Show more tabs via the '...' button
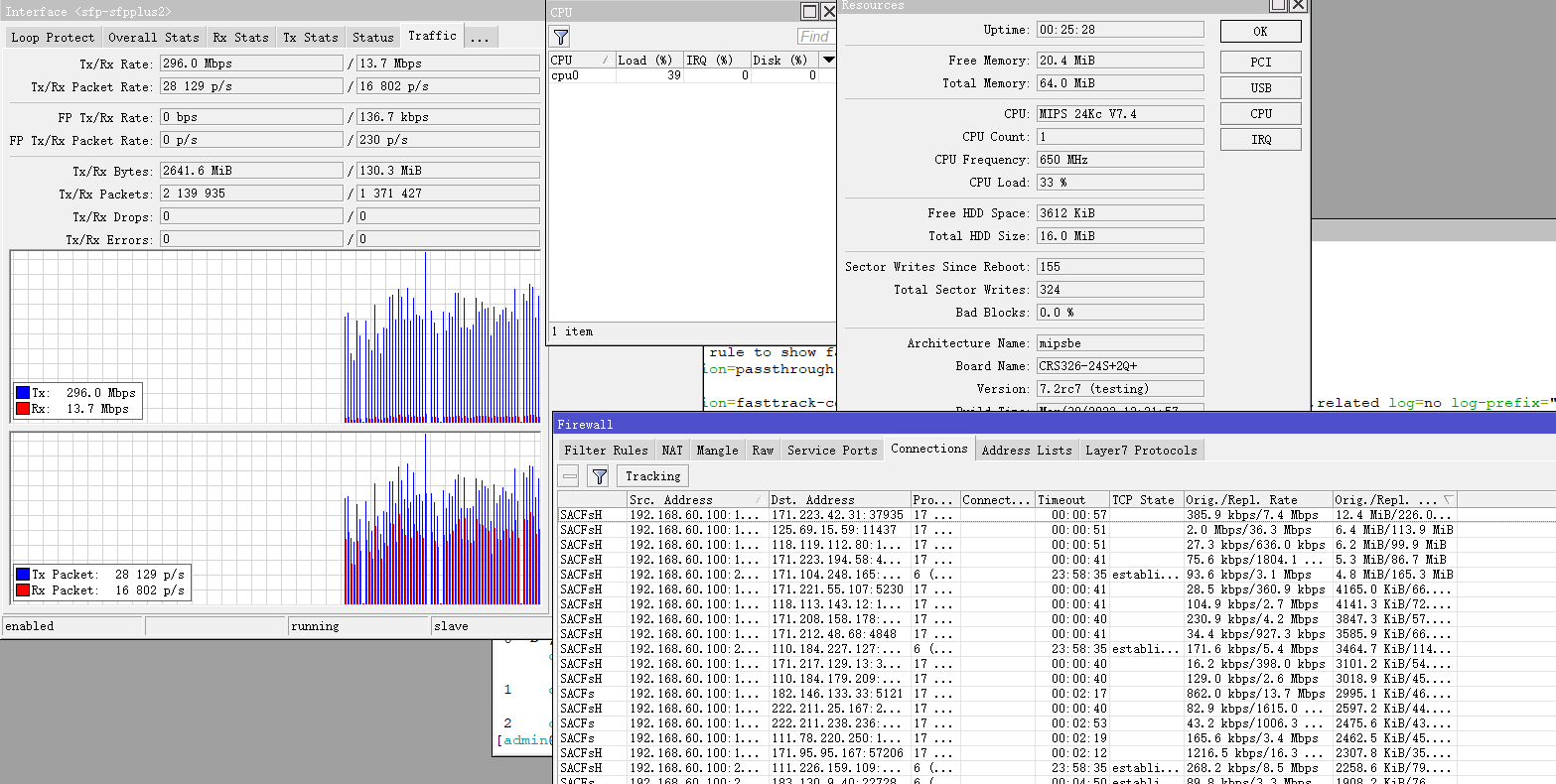This screenshot has height=784, width=1556. pyautogui.click(x=480, y=38)
